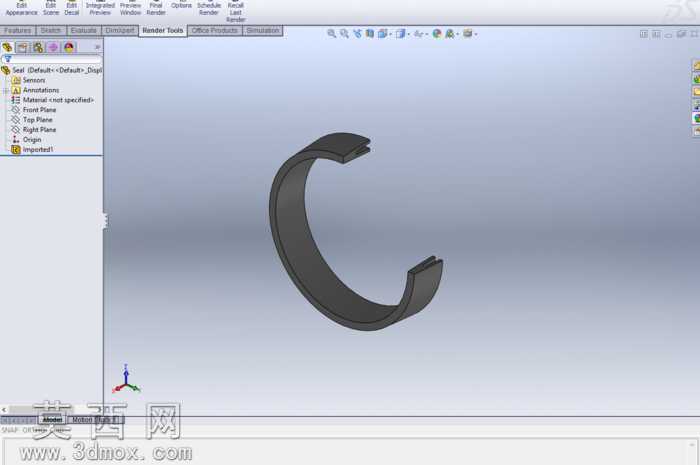The width and height of the screenshot is (700, 465).
Task: Click the Section View icon
Action: coord(370,33)
